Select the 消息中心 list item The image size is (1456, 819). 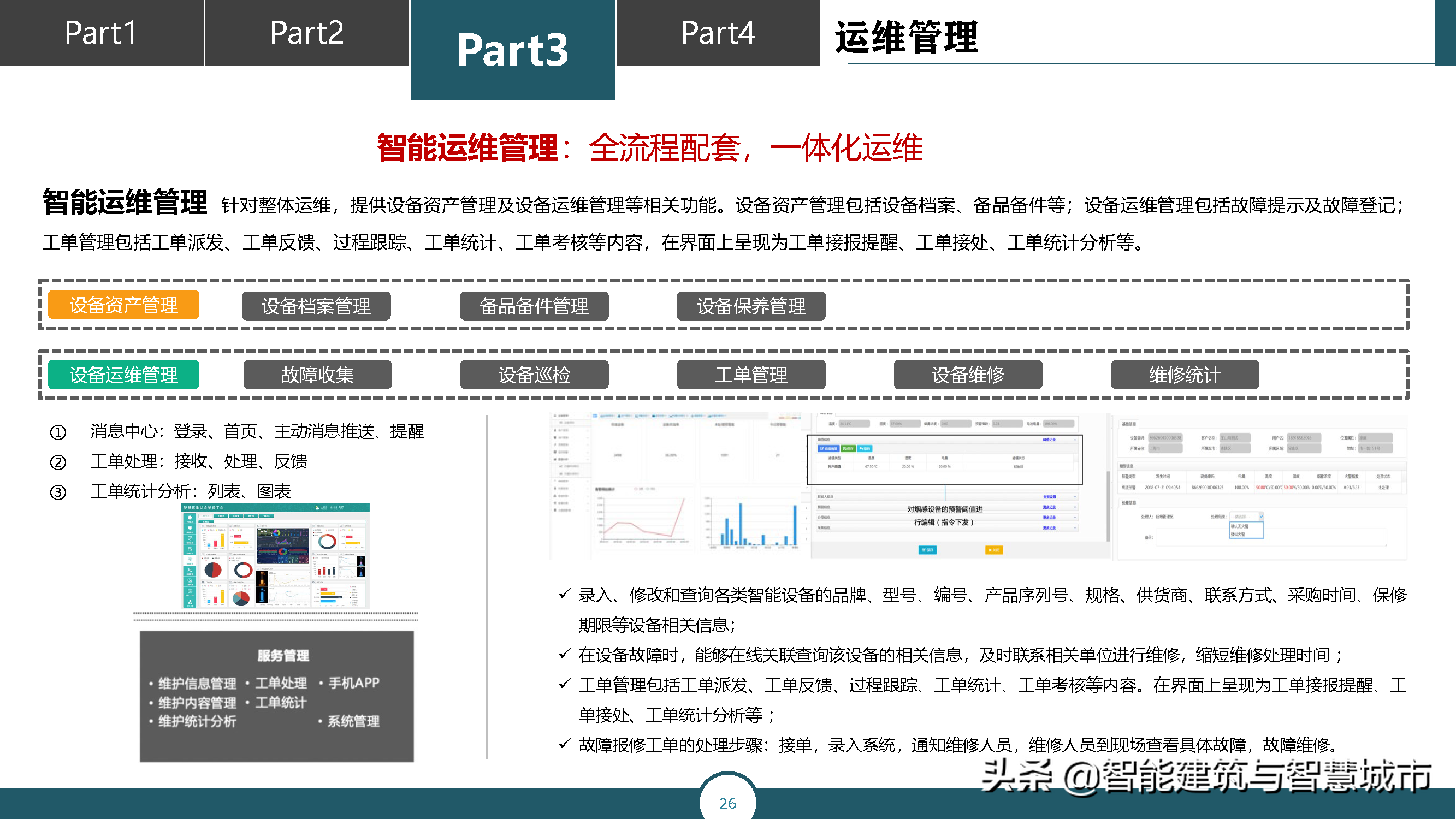click(257, 431)
